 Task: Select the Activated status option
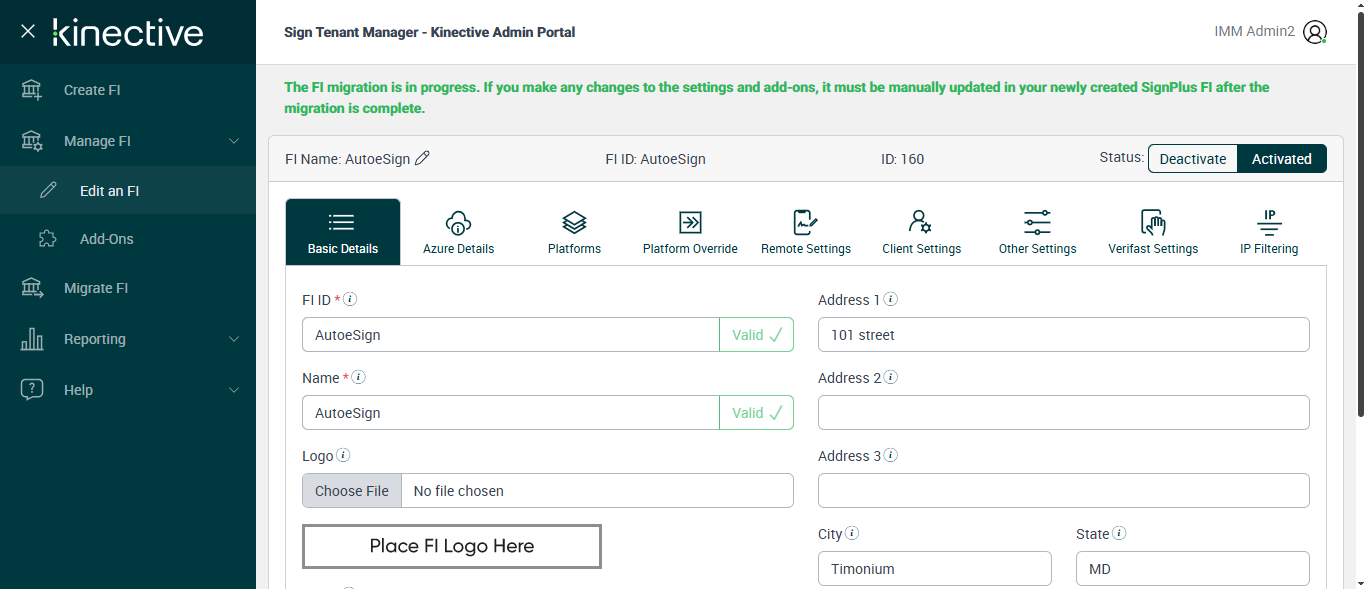pos(1281,159)
